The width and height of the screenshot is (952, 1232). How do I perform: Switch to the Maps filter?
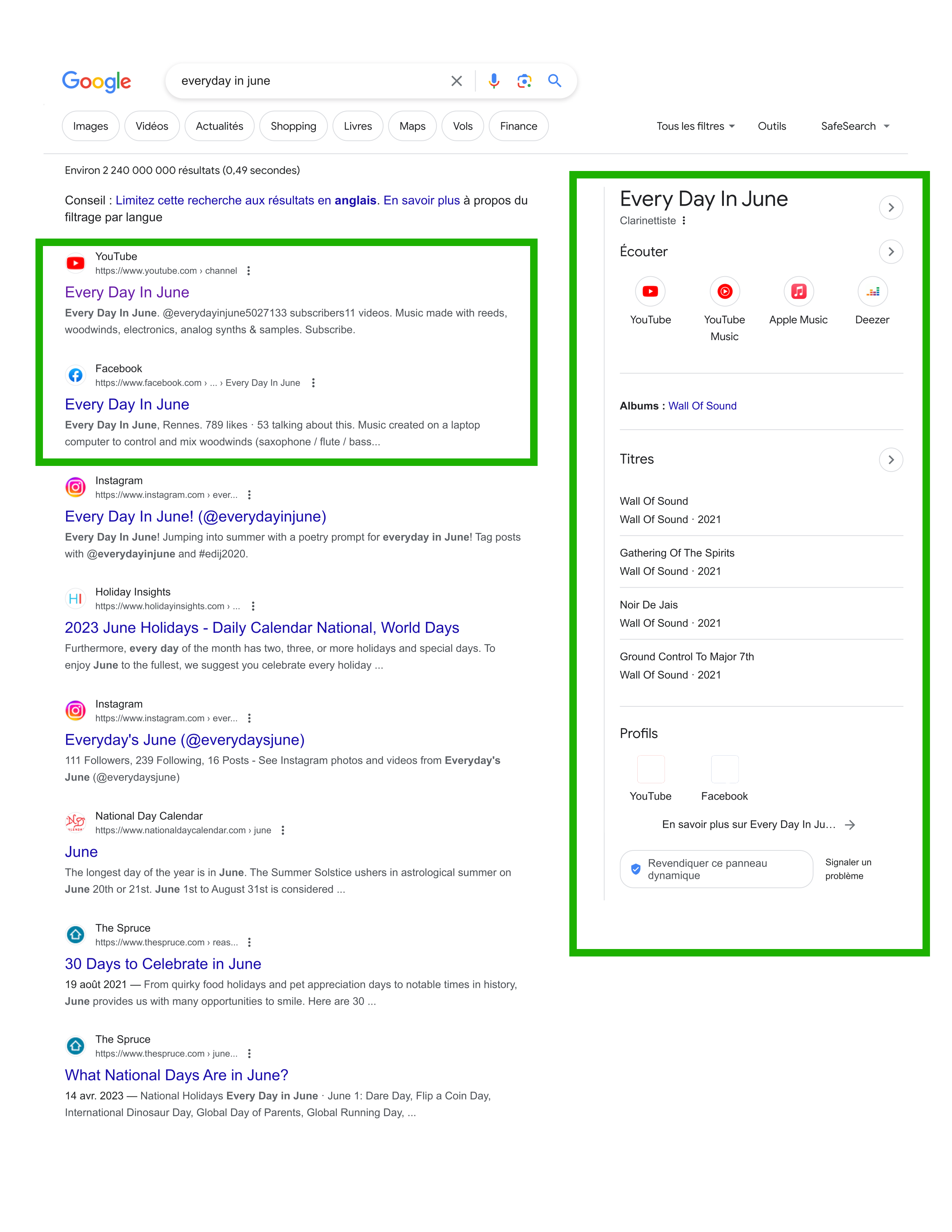[412, 126]
